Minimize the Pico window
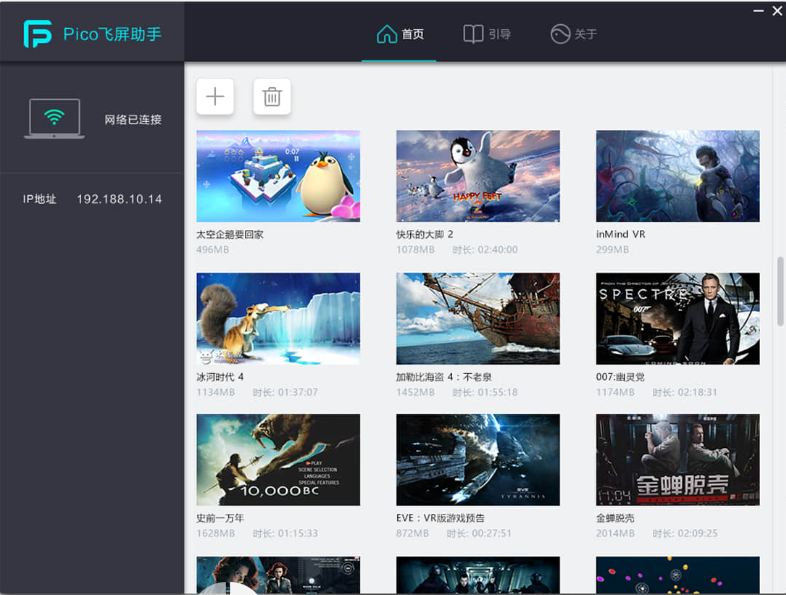 pyautogui.click(x=758, y=11)
